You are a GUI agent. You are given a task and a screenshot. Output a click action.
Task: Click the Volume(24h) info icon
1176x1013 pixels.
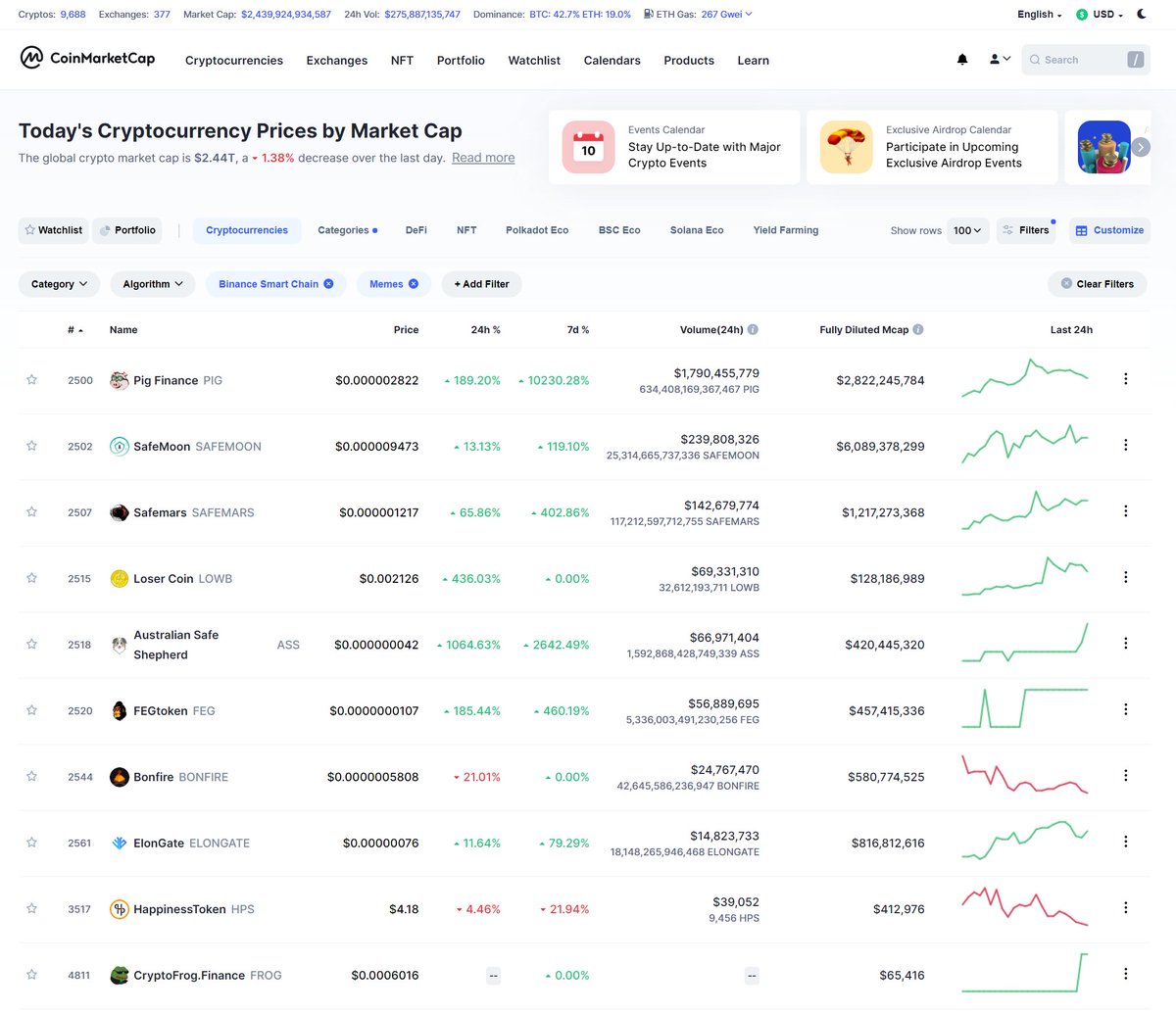tap(753, 330)
